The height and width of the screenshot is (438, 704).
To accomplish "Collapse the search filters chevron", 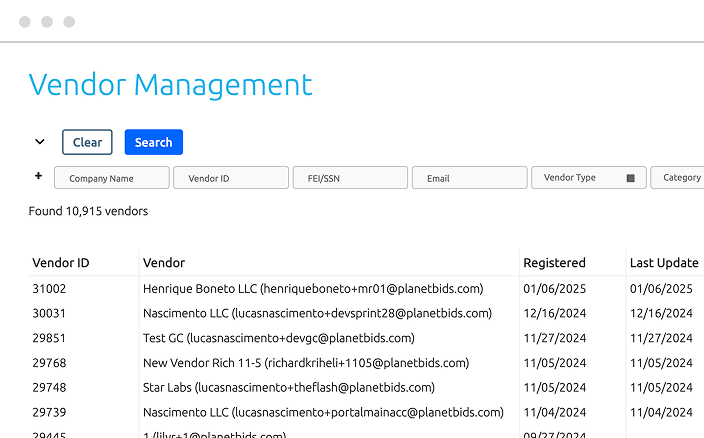I will 40,142.
